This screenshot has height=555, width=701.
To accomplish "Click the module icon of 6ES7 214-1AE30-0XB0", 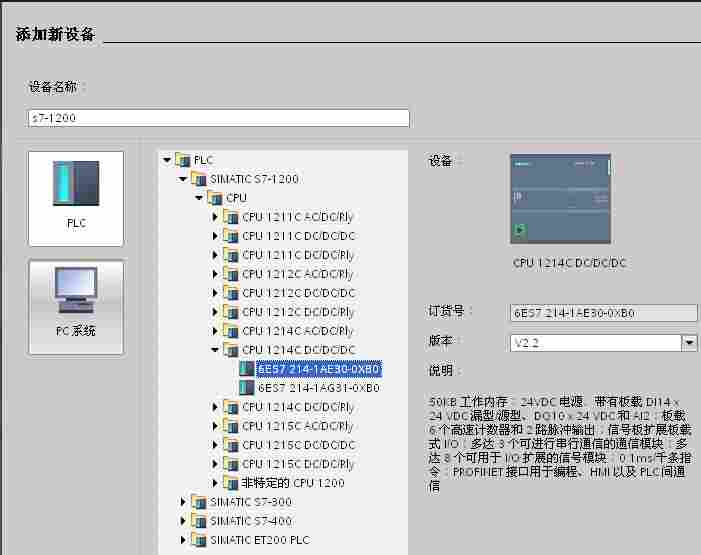I will (x=247, y=369).
